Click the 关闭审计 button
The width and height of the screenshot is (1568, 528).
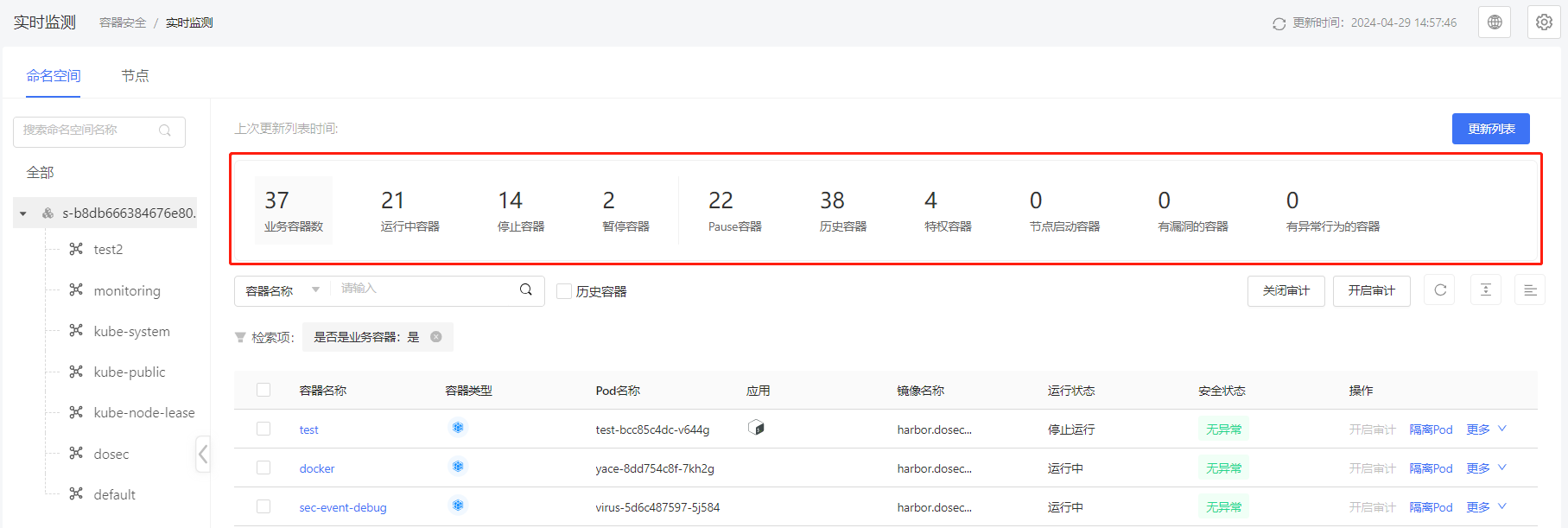(x=1286, y=291)
